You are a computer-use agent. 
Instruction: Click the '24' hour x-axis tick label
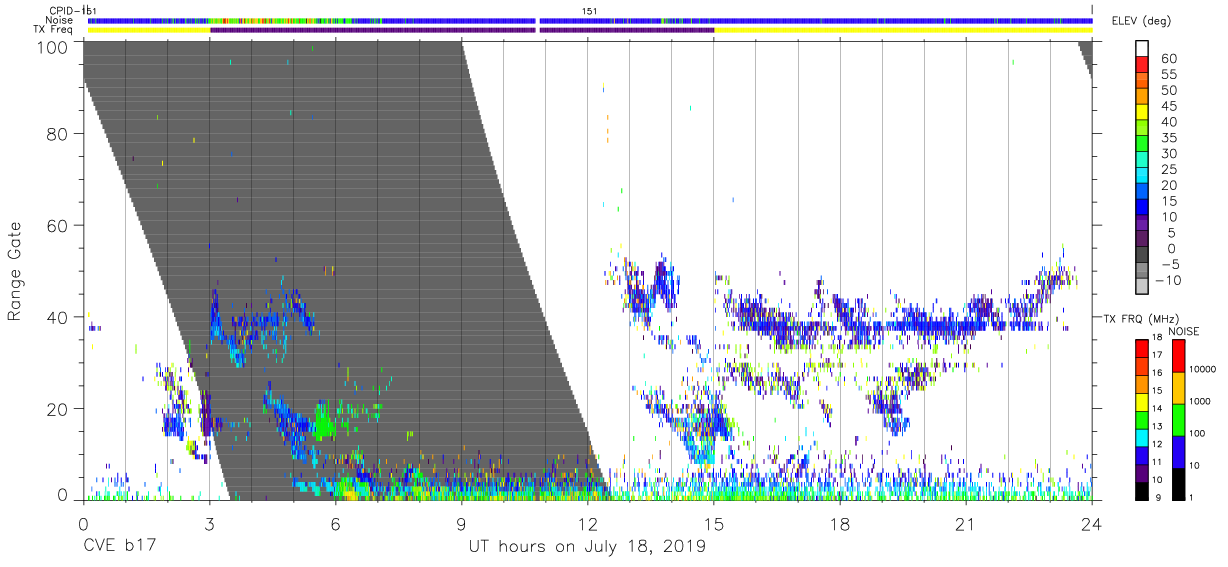(1092, 525)
